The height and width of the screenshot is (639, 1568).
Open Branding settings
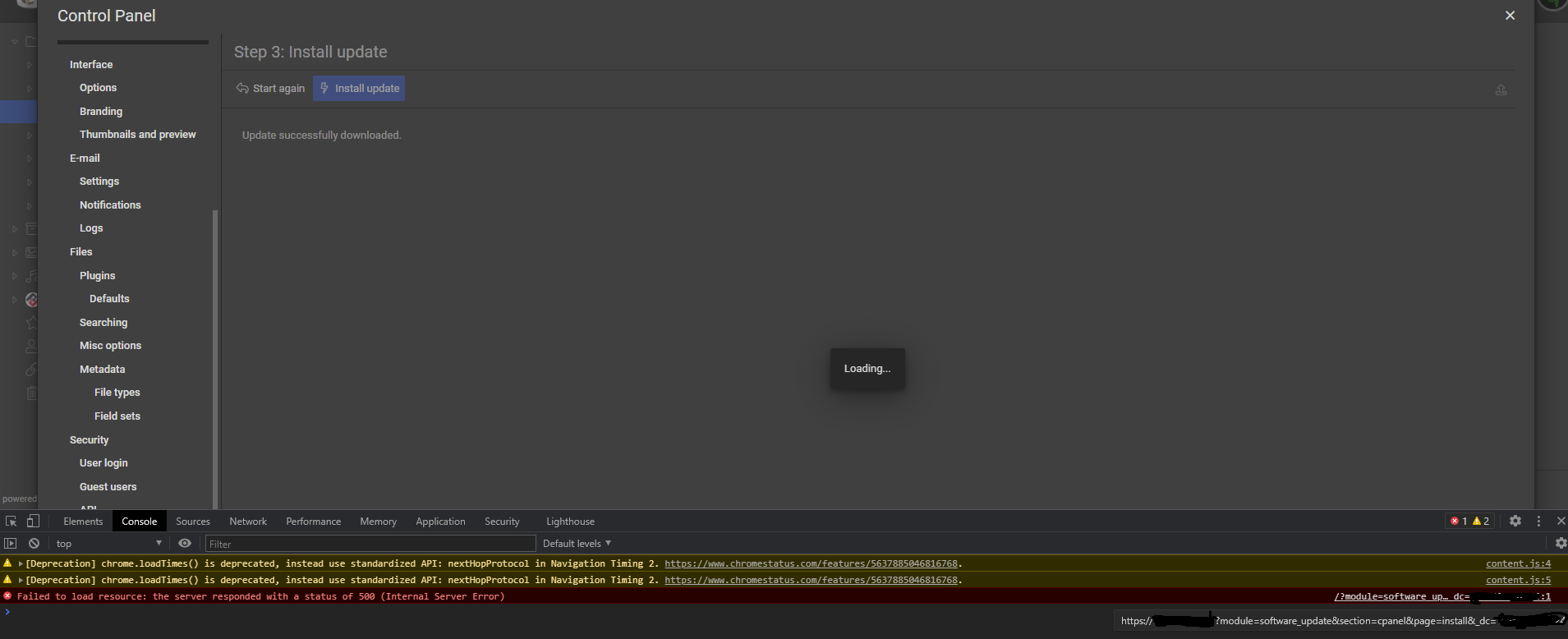pyautogui.click(x=101, y=112)
